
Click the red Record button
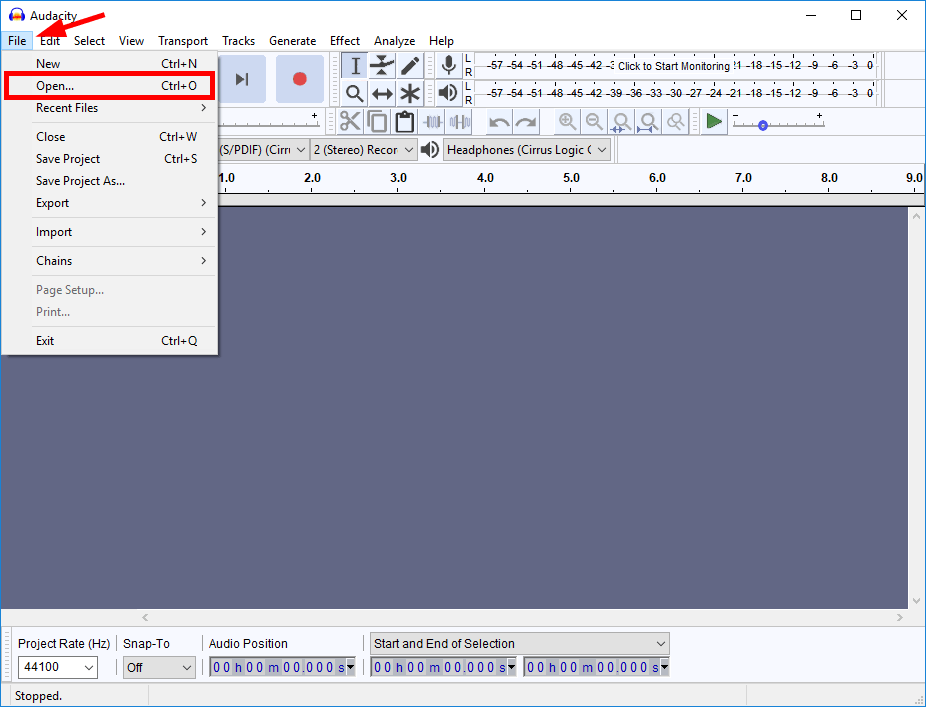299,79
